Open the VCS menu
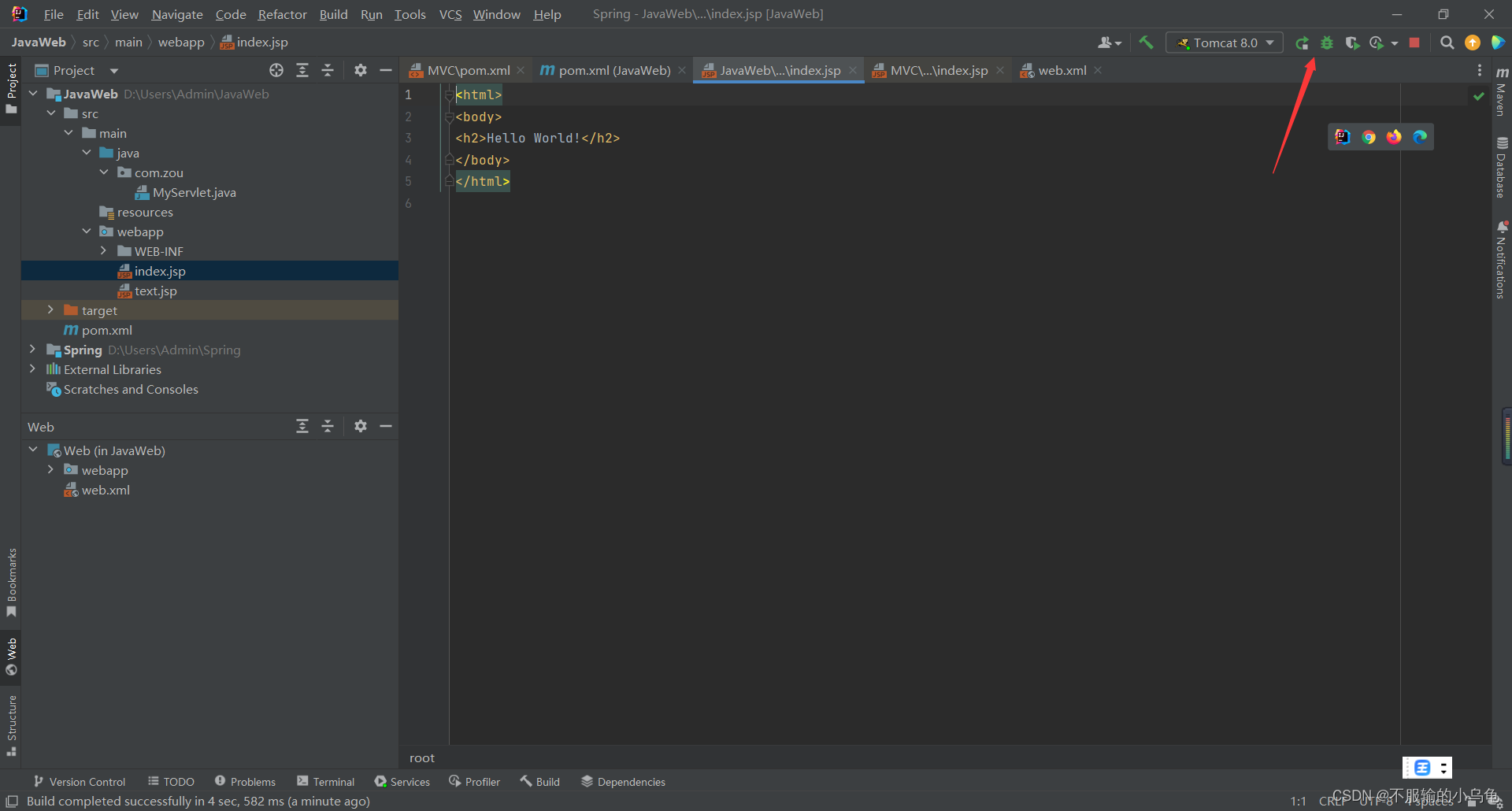 [450, 14]
